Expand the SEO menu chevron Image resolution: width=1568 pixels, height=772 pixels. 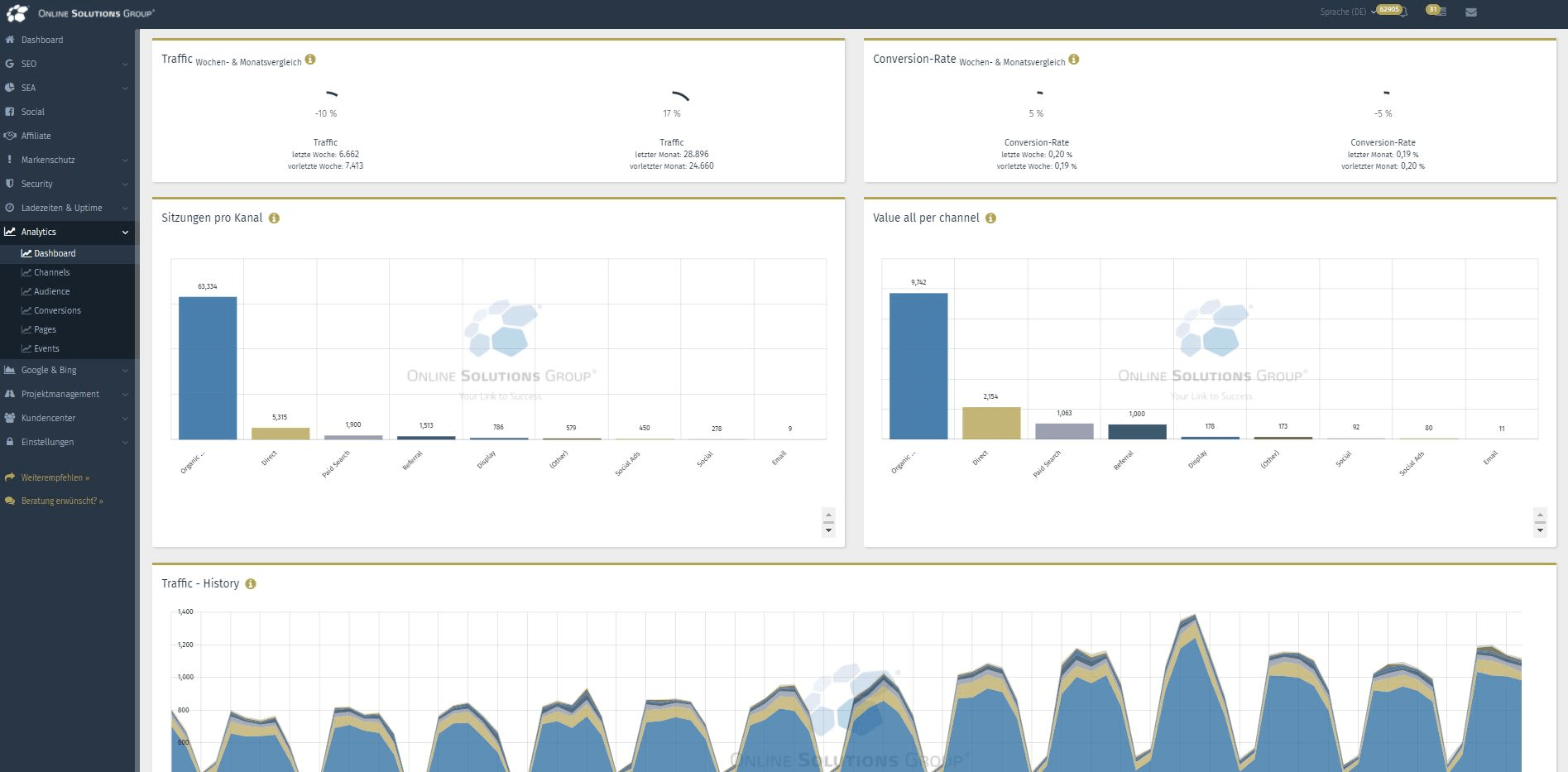pos(125,64)
